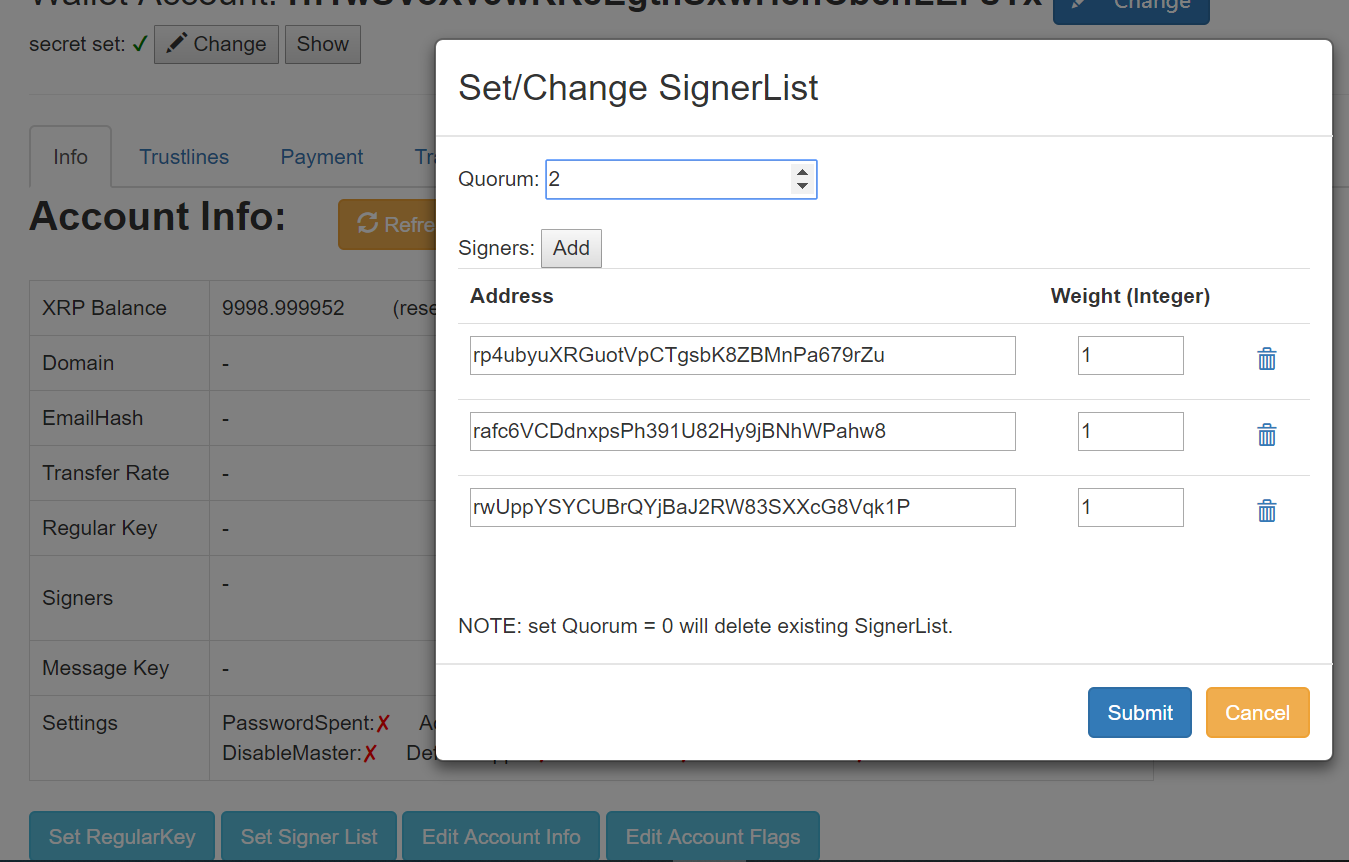Click the address field of the rafc6 signer

pos(742,431)
